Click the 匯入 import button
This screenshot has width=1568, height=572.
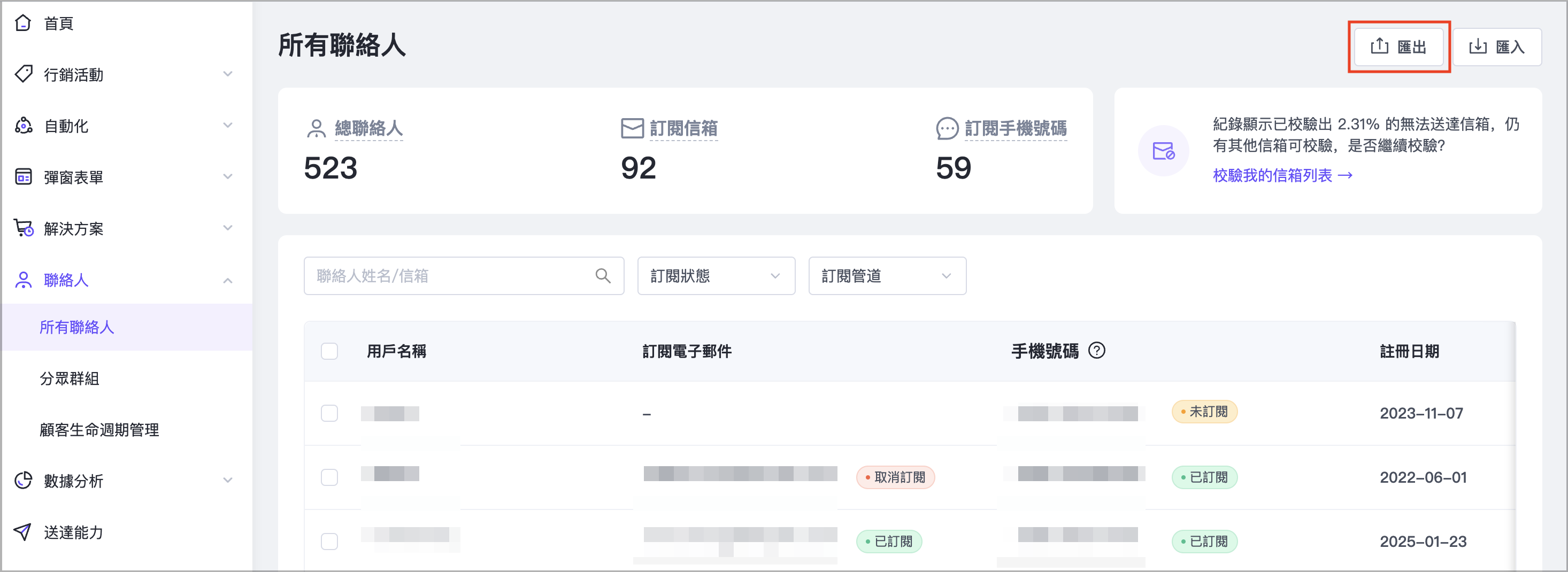1497,47
